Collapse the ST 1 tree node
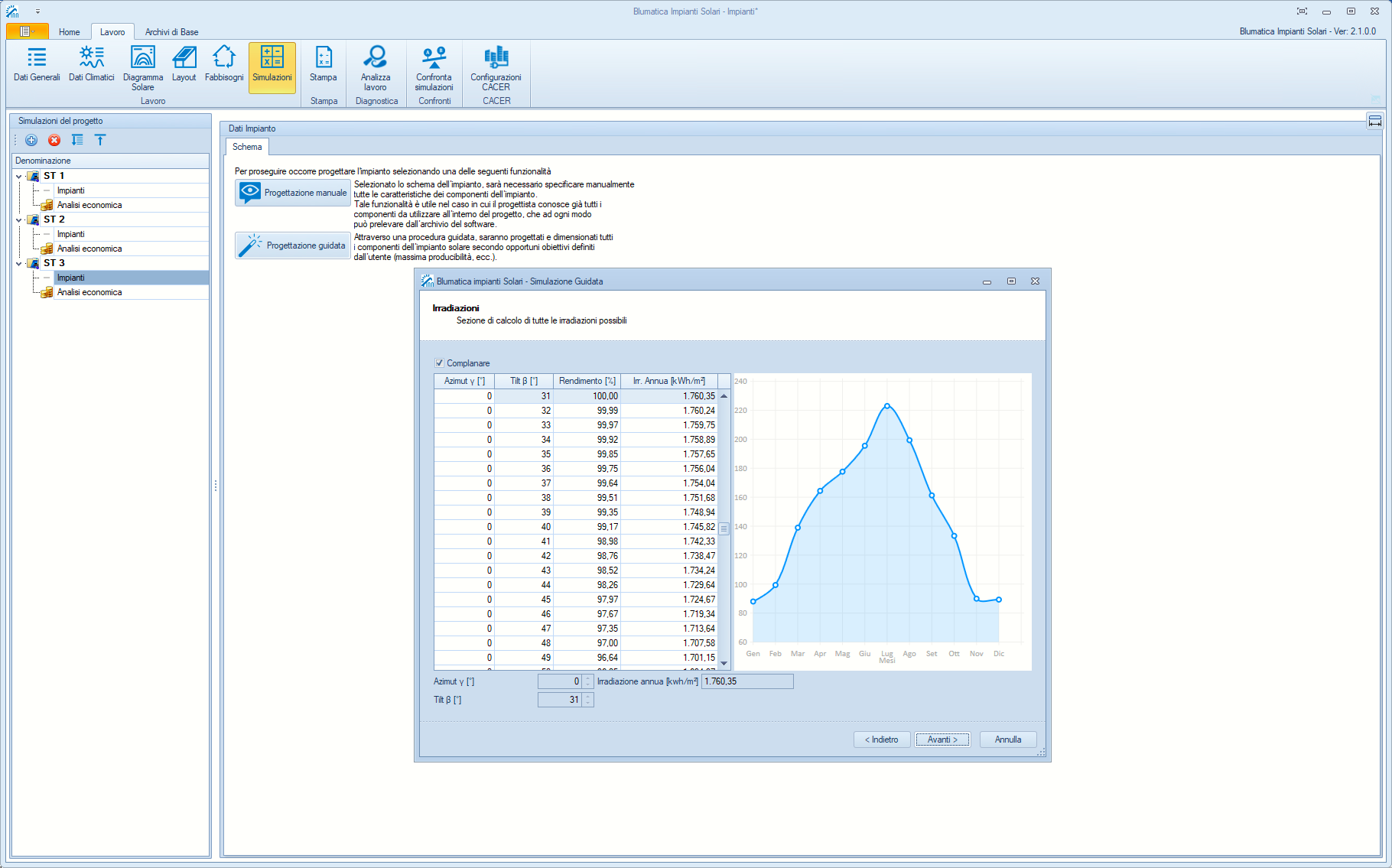 [x=19, y=176]
